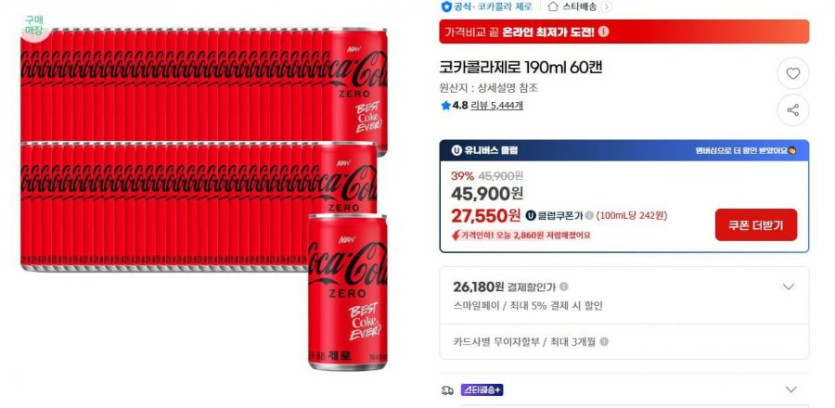This screenshot has height=408, width=835.
Task: Open the 리뷰 5,444개 reviews link
Action: tap(497, 105)
